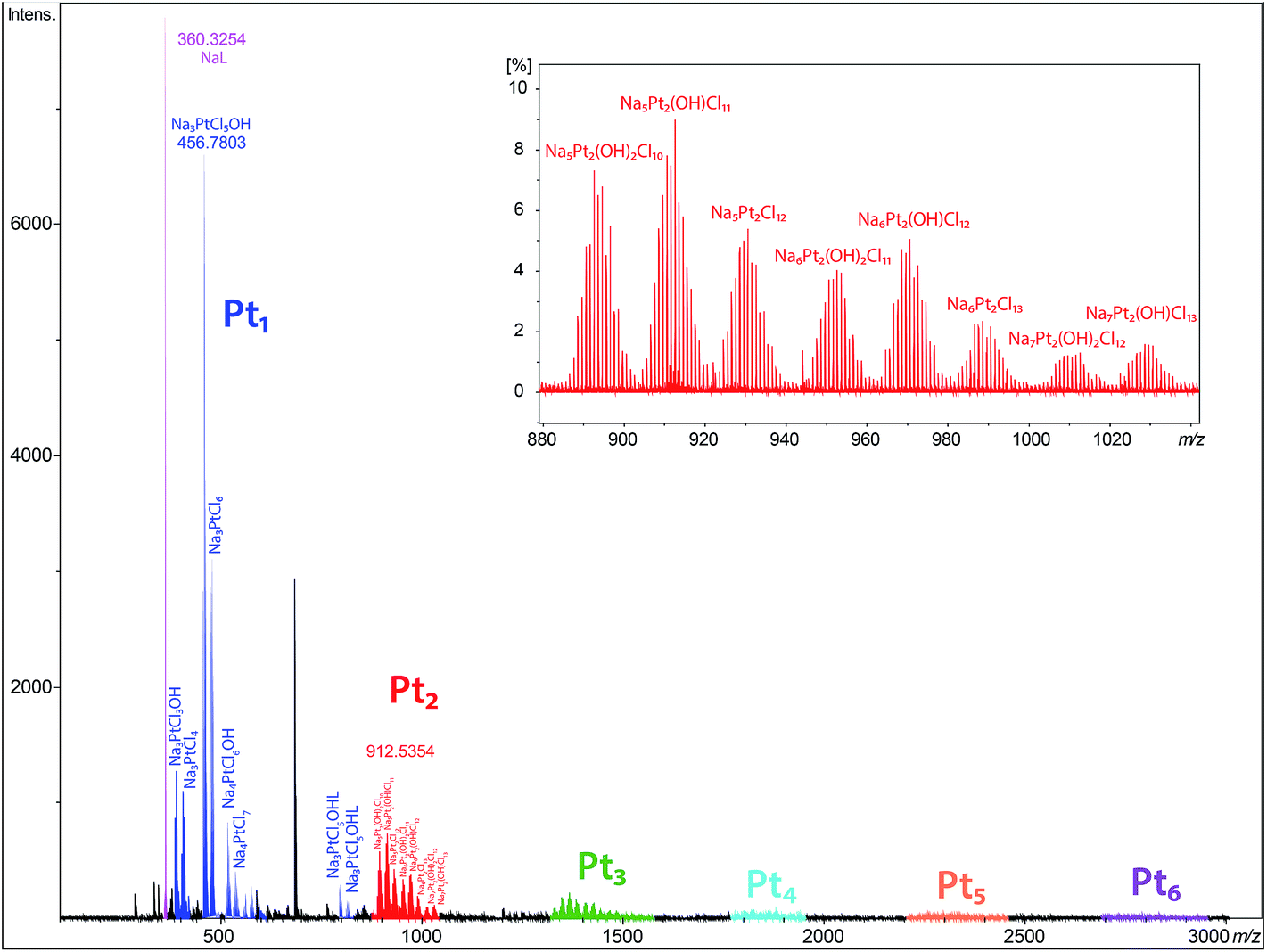Select the orange Pt5 group label
Image resolution: width=1267 pixels, height=952 pixels.
click(961, 887)
